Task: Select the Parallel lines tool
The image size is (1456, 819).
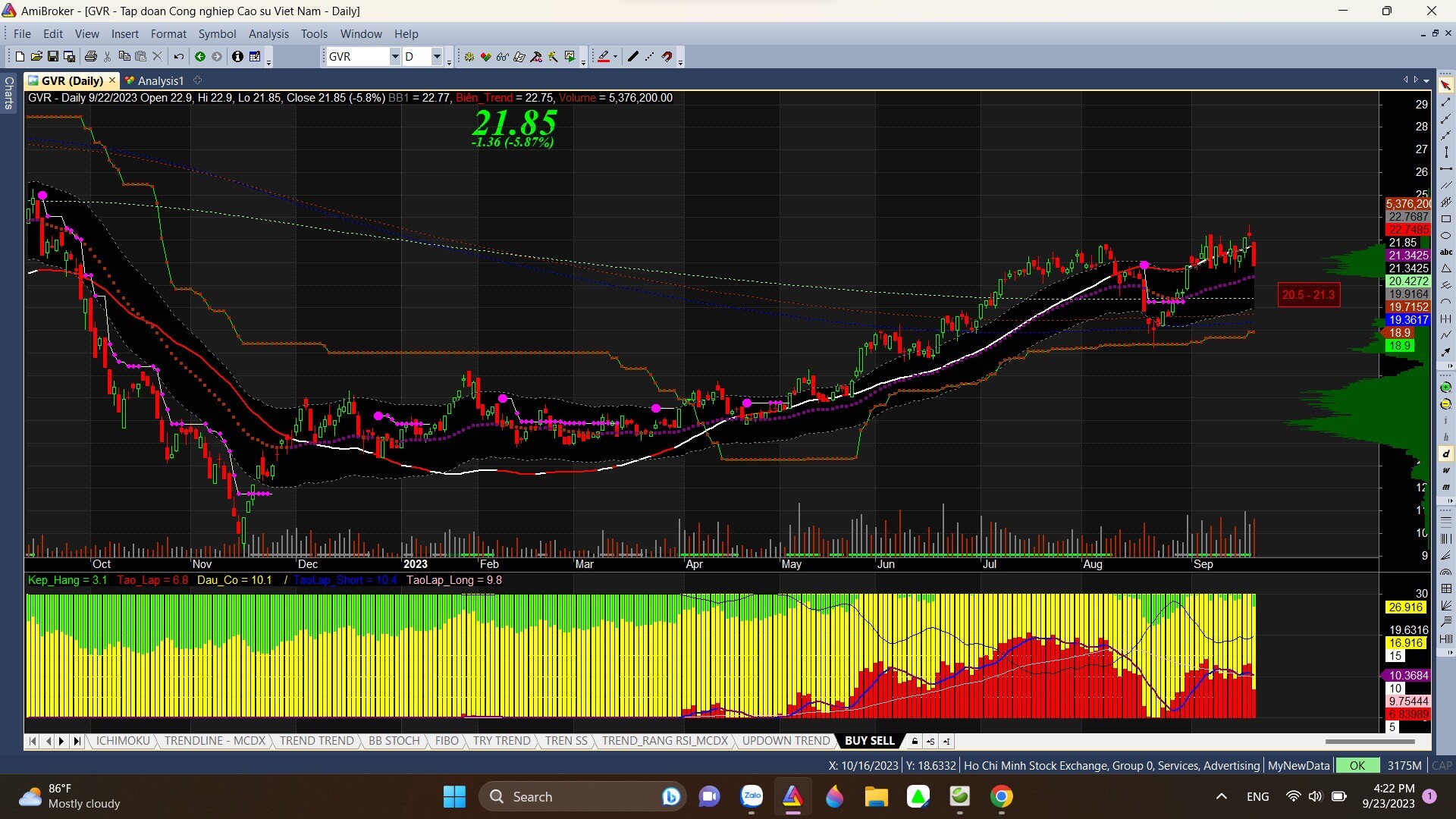Action: [1446, 186]
